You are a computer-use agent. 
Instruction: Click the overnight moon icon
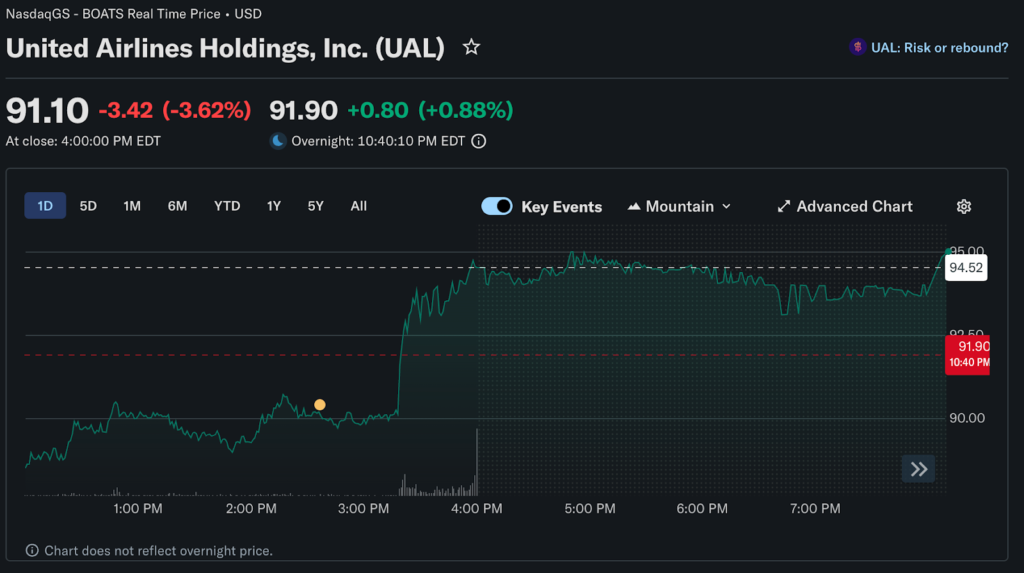[278, 141]
